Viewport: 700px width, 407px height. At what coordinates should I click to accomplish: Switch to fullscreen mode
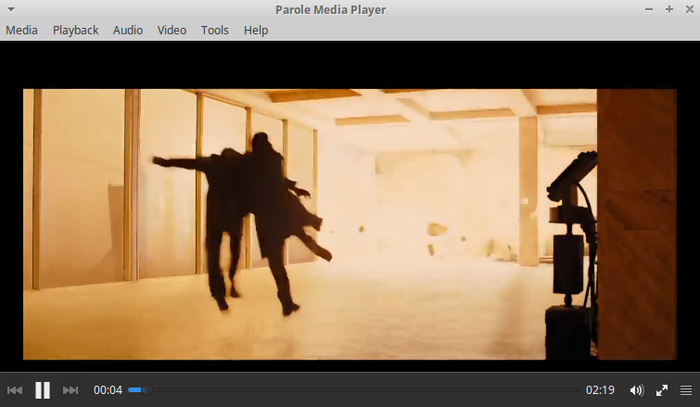click(662, 390)
